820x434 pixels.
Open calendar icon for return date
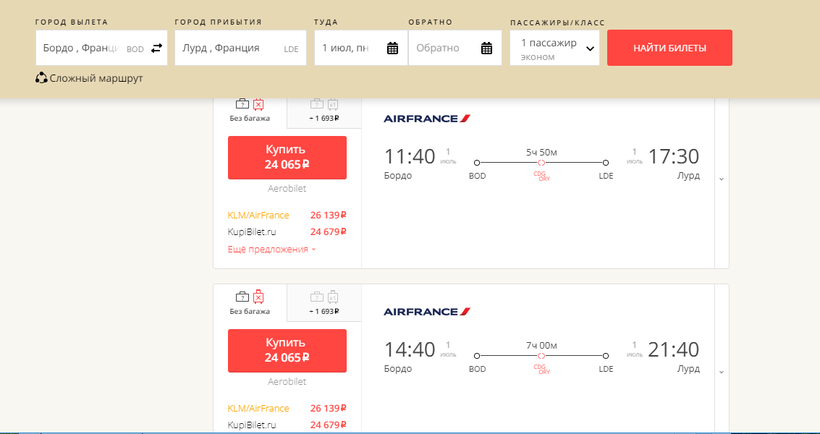click(x=487, y=48)
